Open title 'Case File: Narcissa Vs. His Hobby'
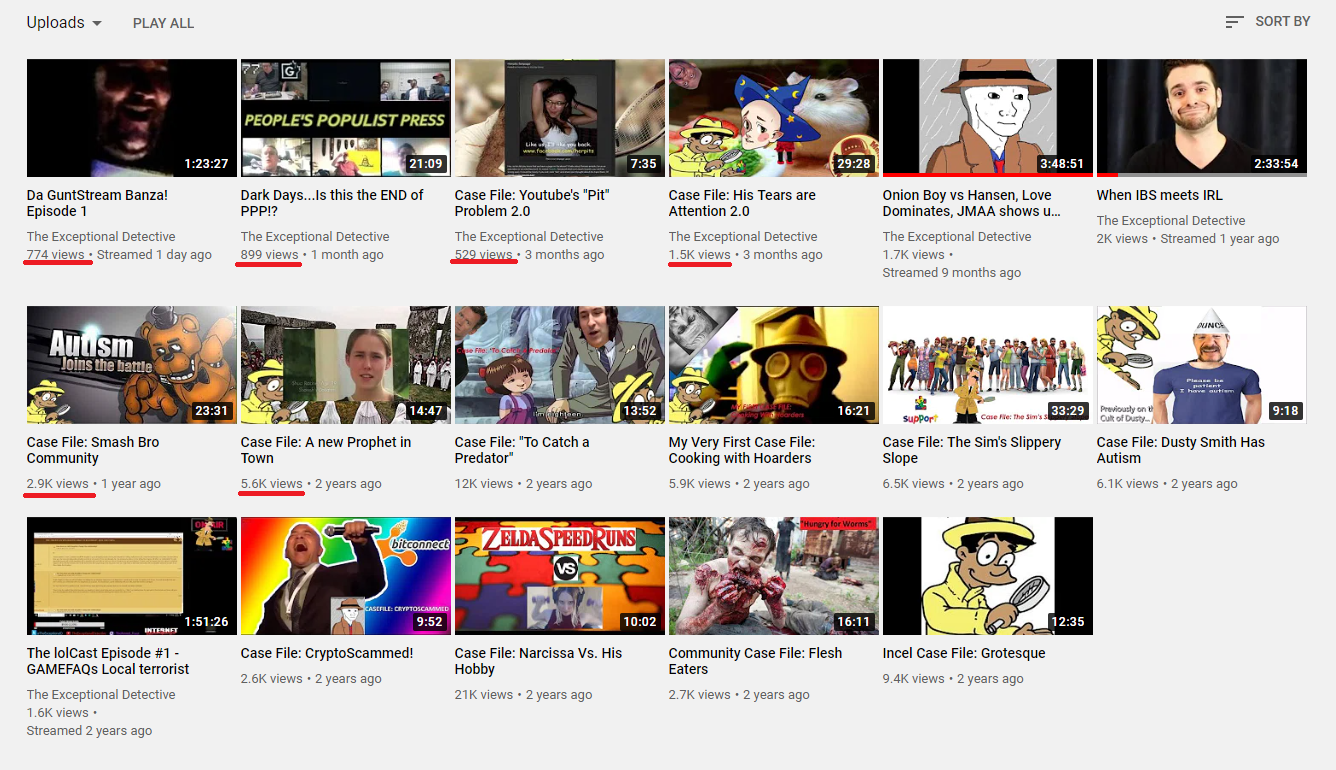 pos(538,661)
